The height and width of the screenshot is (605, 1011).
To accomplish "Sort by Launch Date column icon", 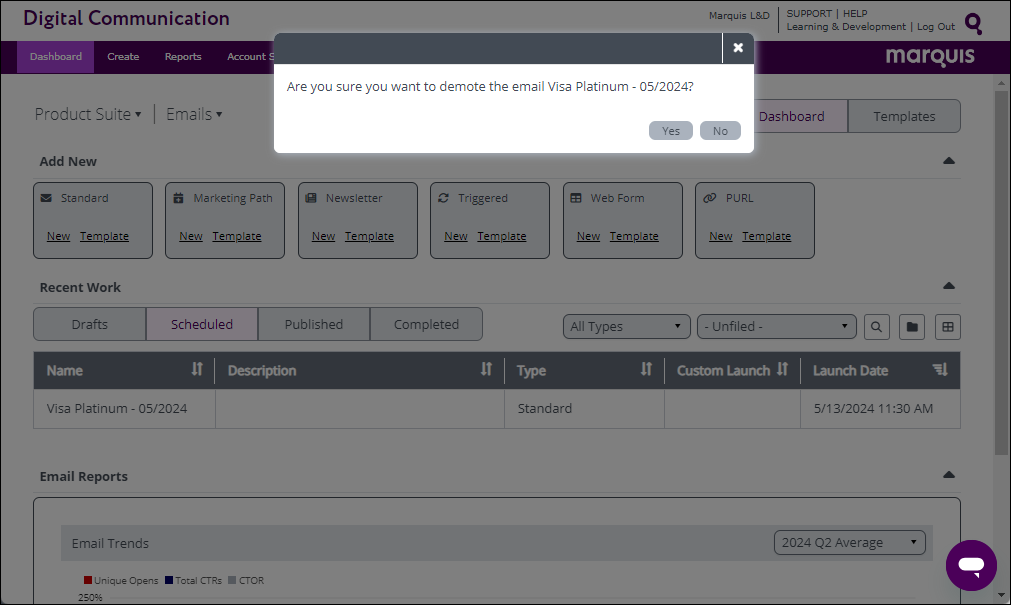I will pos(940,370).
